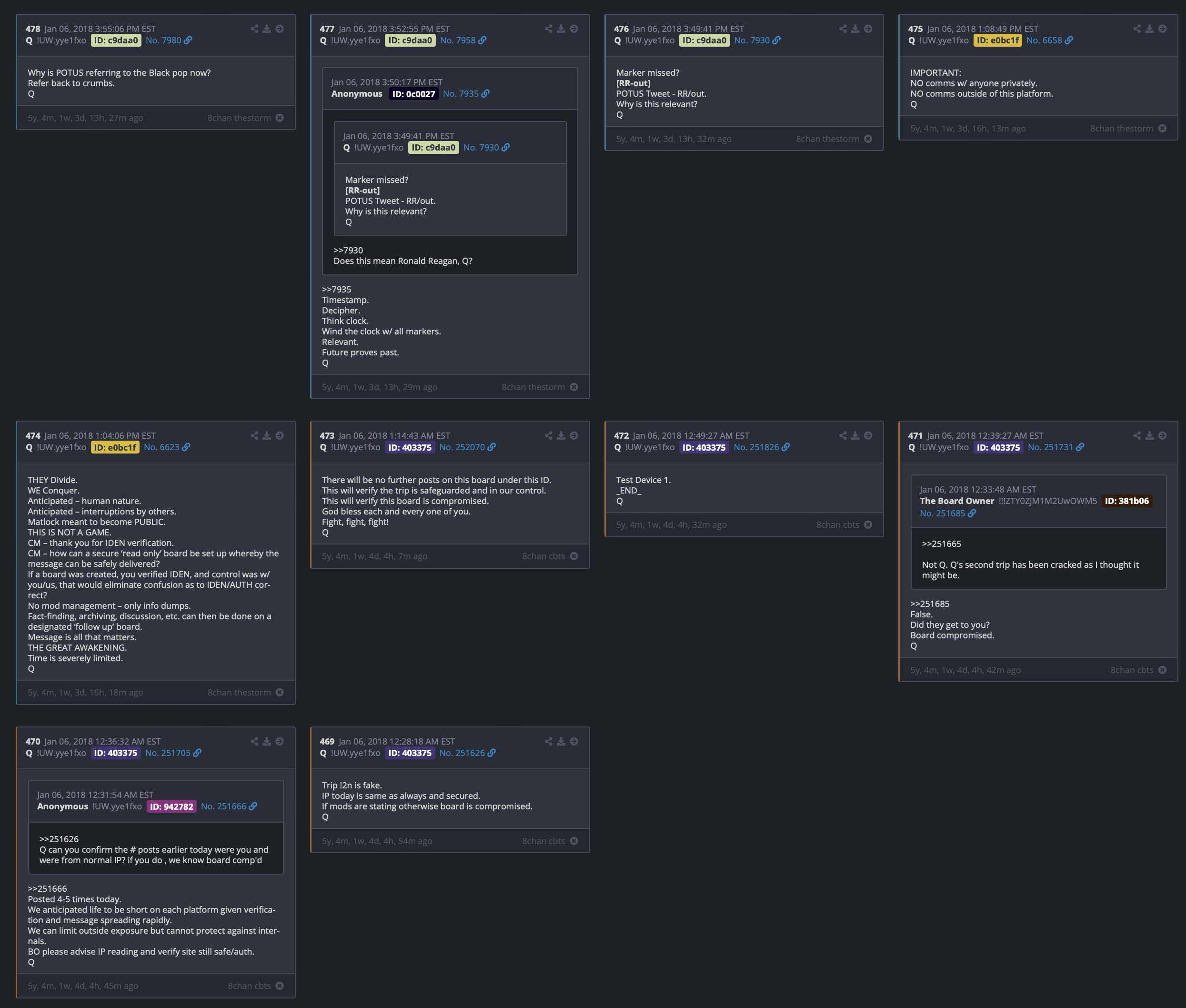Screen dimensions: 1186x1008
Task: Download post 472 with download icon
Action: click(x=855, y=435)
